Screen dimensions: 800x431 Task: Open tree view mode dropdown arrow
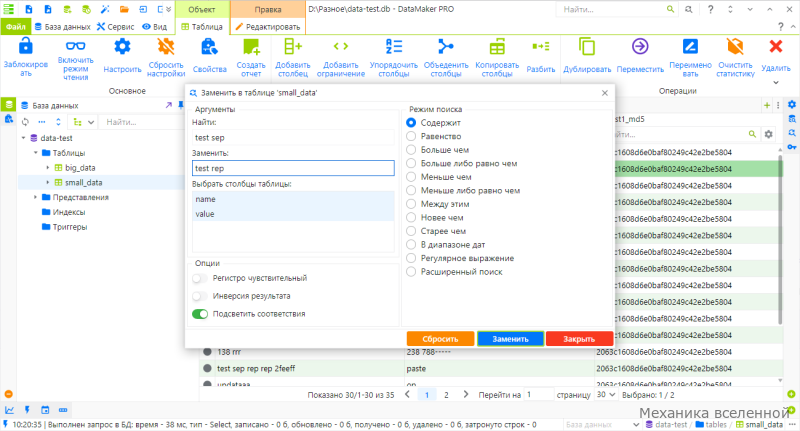tap(91, 122)
